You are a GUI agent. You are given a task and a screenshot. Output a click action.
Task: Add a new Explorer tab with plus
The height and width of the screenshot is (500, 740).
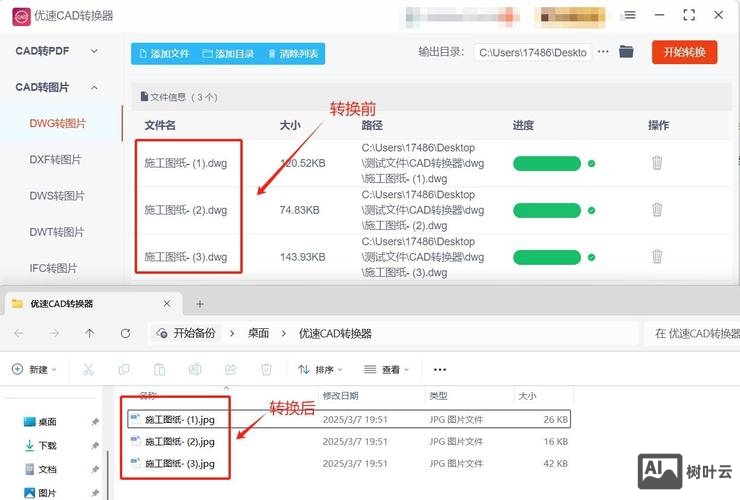click(200, 304)
